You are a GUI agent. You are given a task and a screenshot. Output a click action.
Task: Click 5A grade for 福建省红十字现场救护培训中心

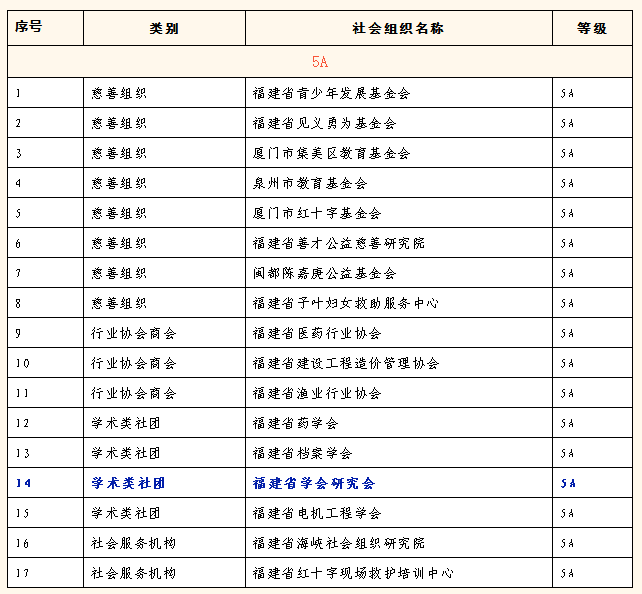pyautogui.click(x=567, y=573)
